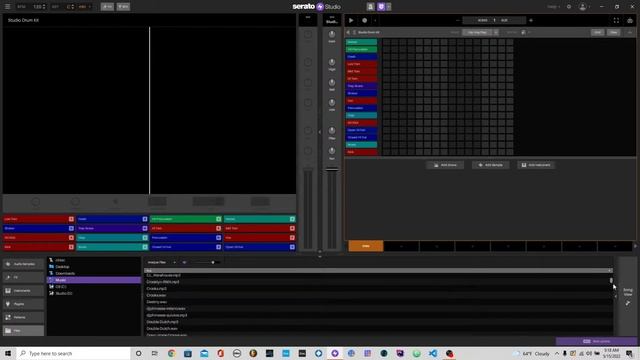
Task: Open the Audio Samples library tab
Action: [23, 264]
